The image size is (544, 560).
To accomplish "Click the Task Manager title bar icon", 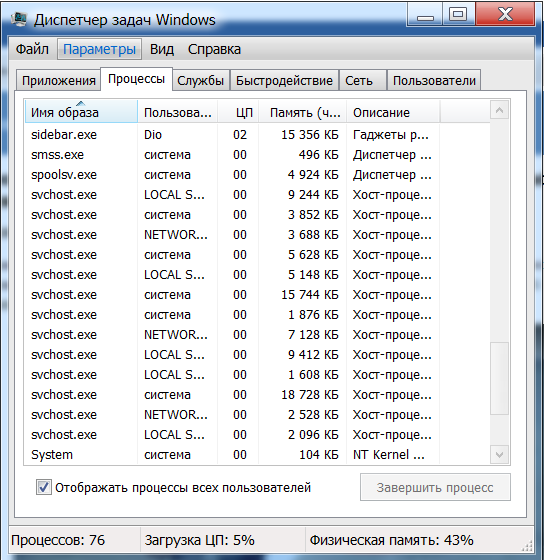I will [19, 19].
